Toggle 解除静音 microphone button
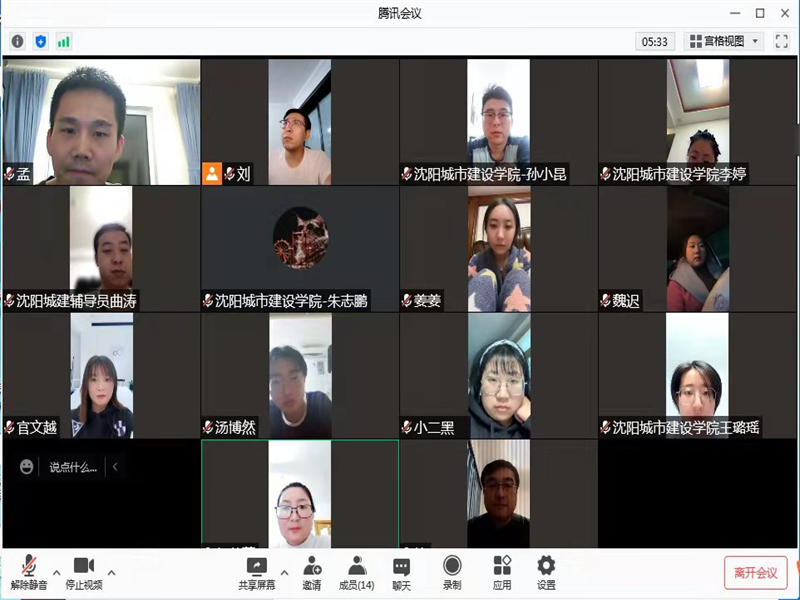Screen dimensions: 800x600 coord(29,572)
